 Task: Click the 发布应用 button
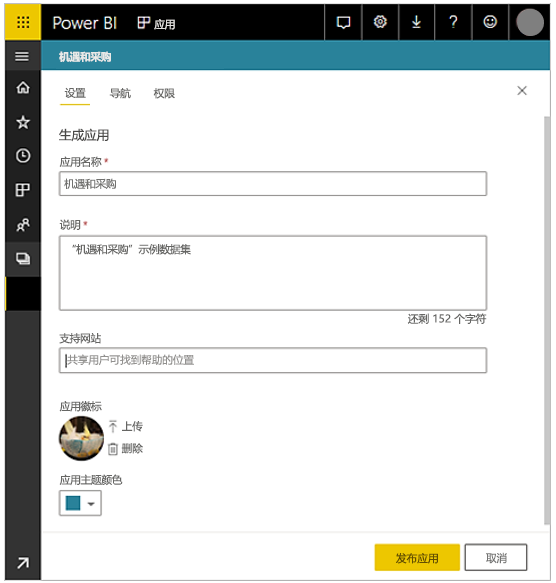coord(417,557)
